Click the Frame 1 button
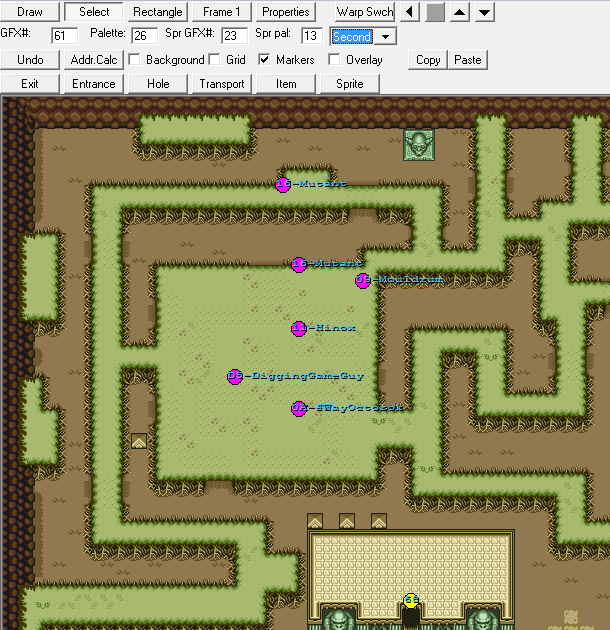Viewport: 610px width, 630px height. tap(221, 12)
